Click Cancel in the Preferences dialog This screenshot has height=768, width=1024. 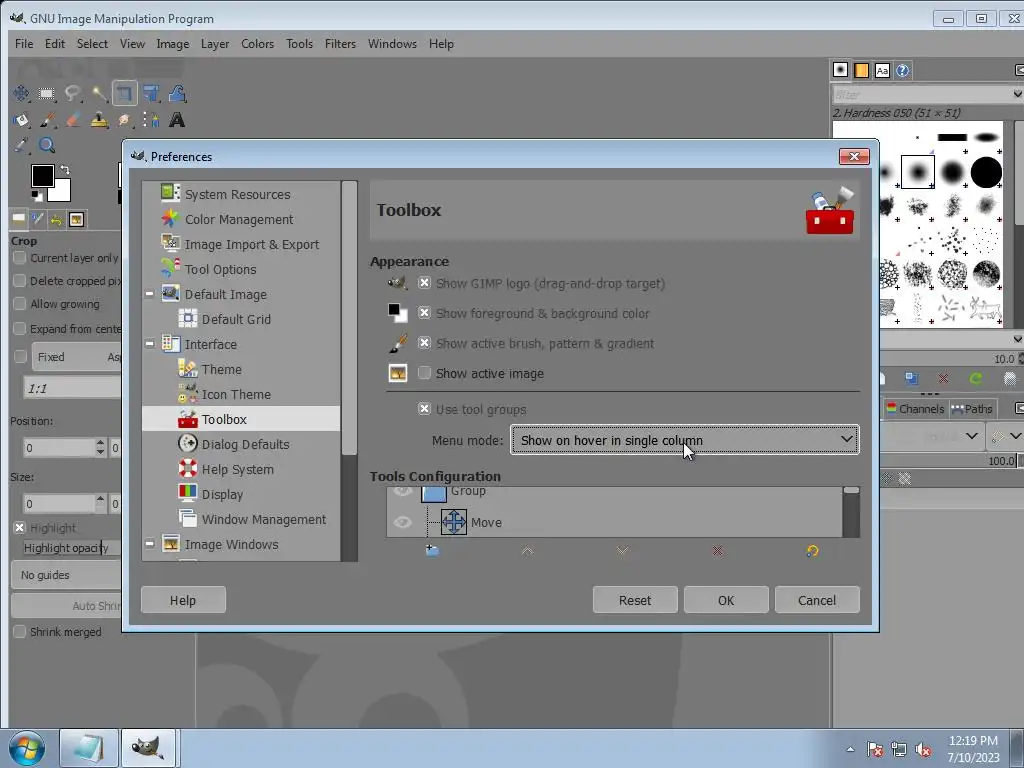pyautogui.click(x=817, y=600)
